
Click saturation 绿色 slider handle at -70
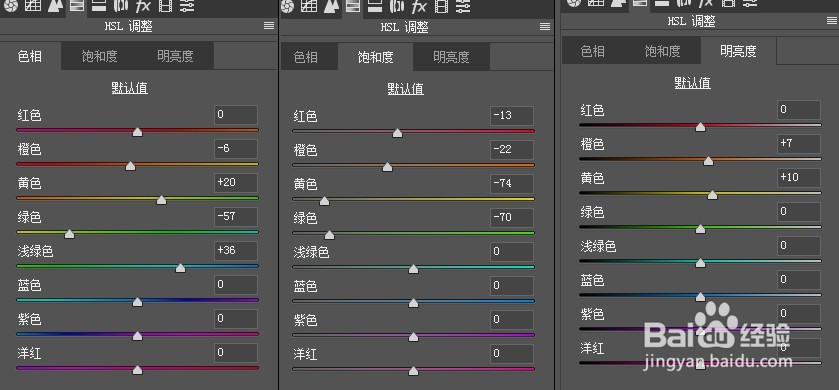point(330,235)
